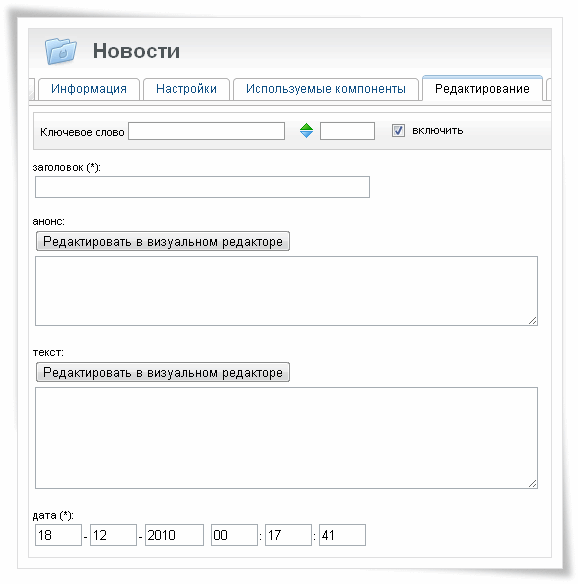Screen dimensions: 578x584
Task: Click the заголовок (*) label
Action: tap(66, 168)
